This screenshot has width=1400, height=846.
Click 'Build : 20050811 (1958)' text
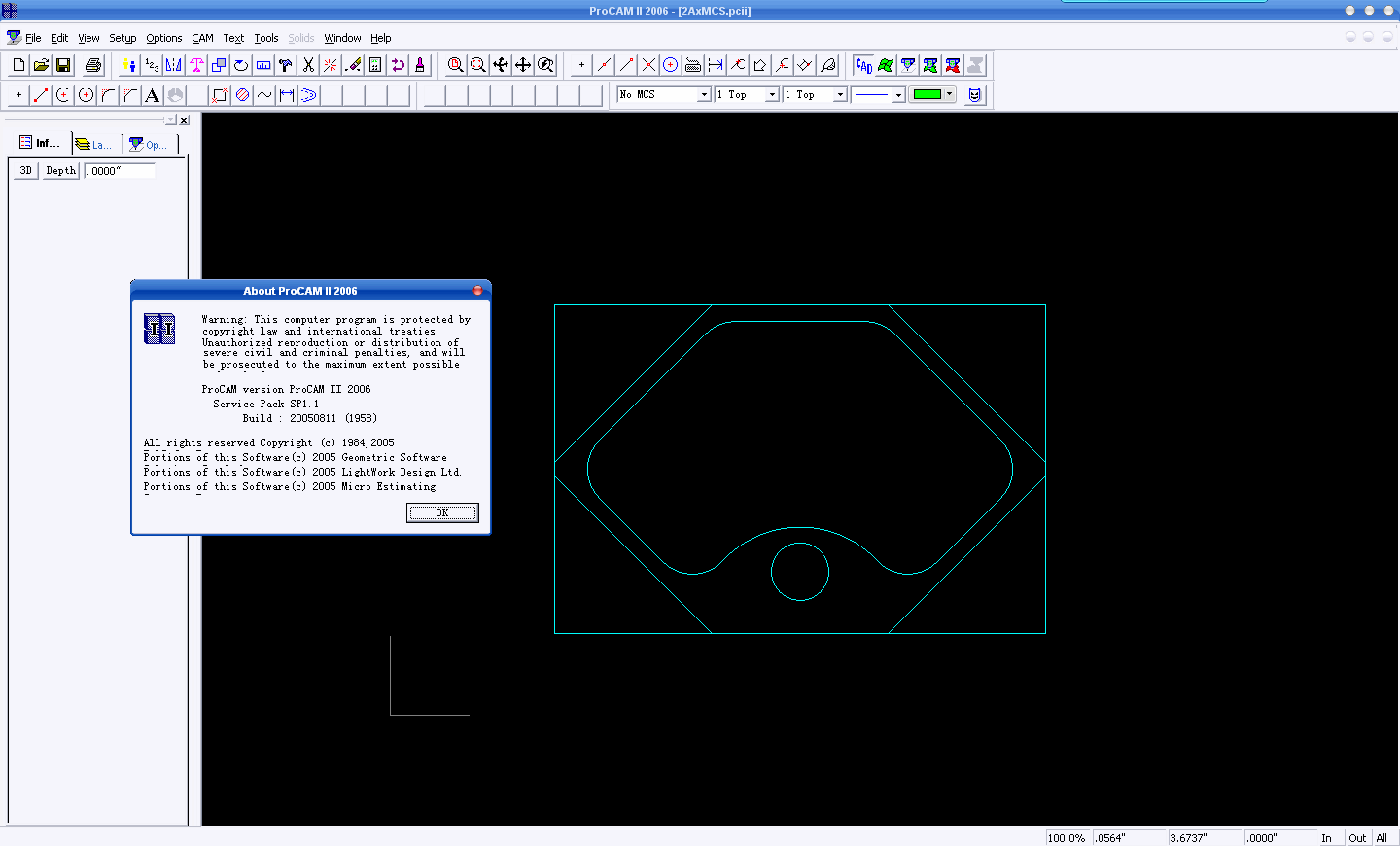(x=309, y=418)
